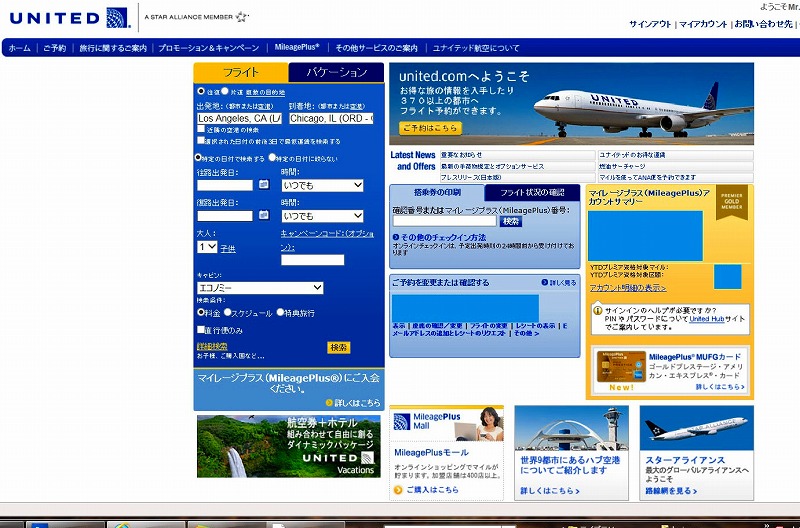
Task: Select 特定の日付で検索する radio button
Action: point(198,158)
